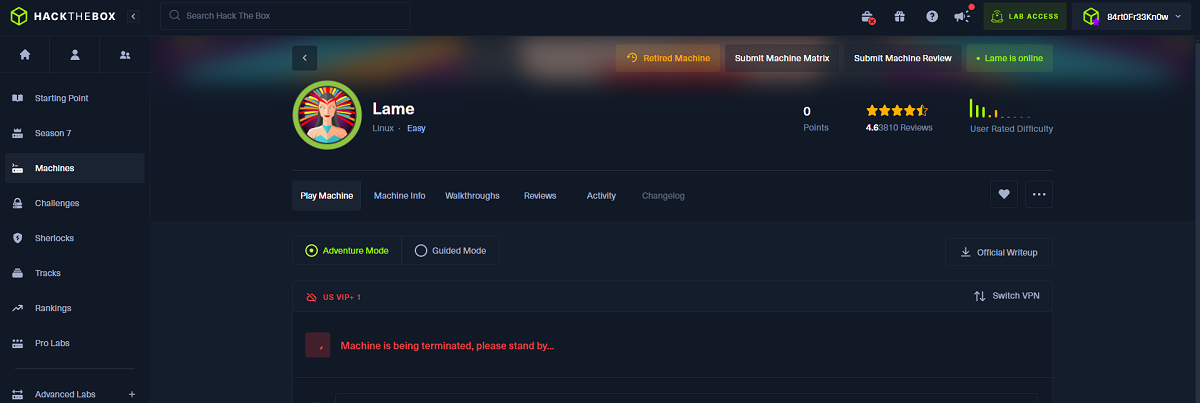1200x403 pixels.
Task: Click the Lame is online status button
Action: (1009, 58)
